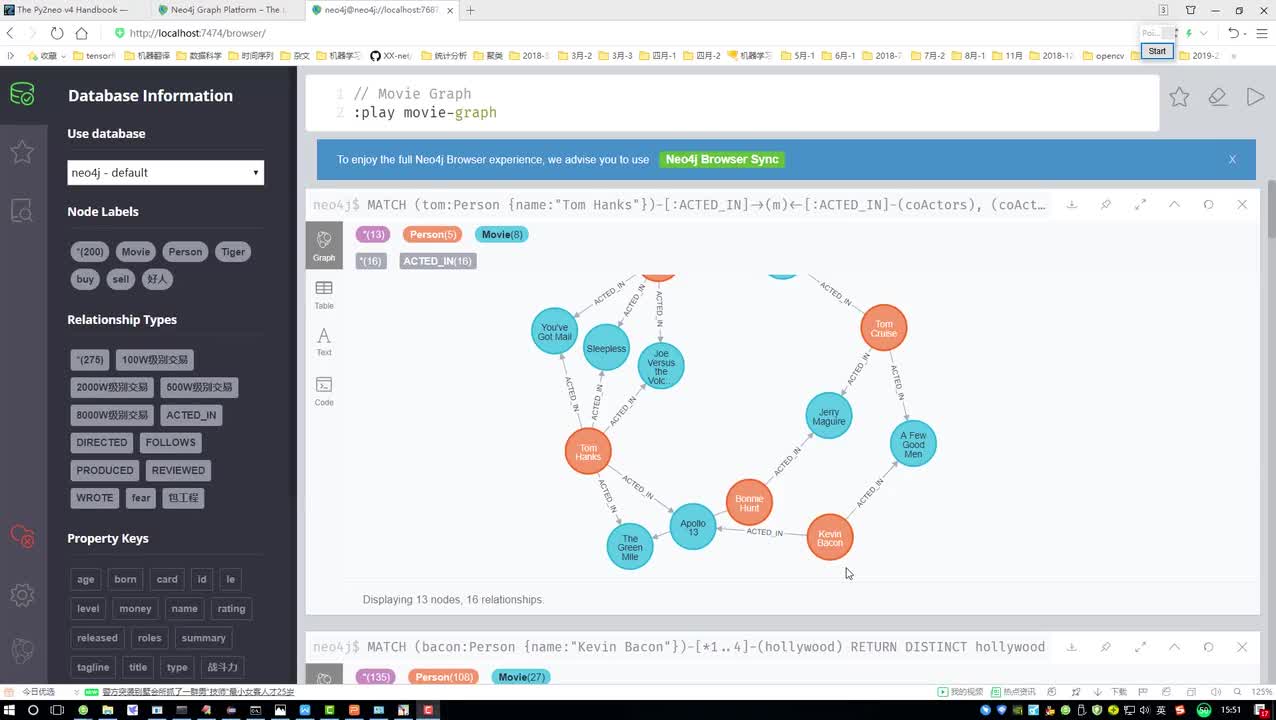This screenshot has width=1276, height=720.
Task: Select the A Few Good Men node
Action: [x=913, y=444]
